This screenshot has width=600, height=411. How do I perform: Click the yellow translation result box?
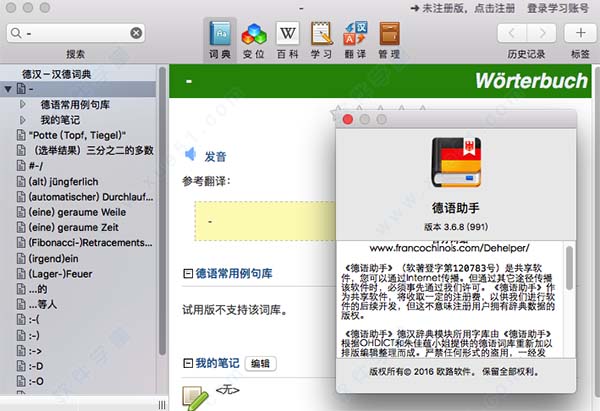265,221
